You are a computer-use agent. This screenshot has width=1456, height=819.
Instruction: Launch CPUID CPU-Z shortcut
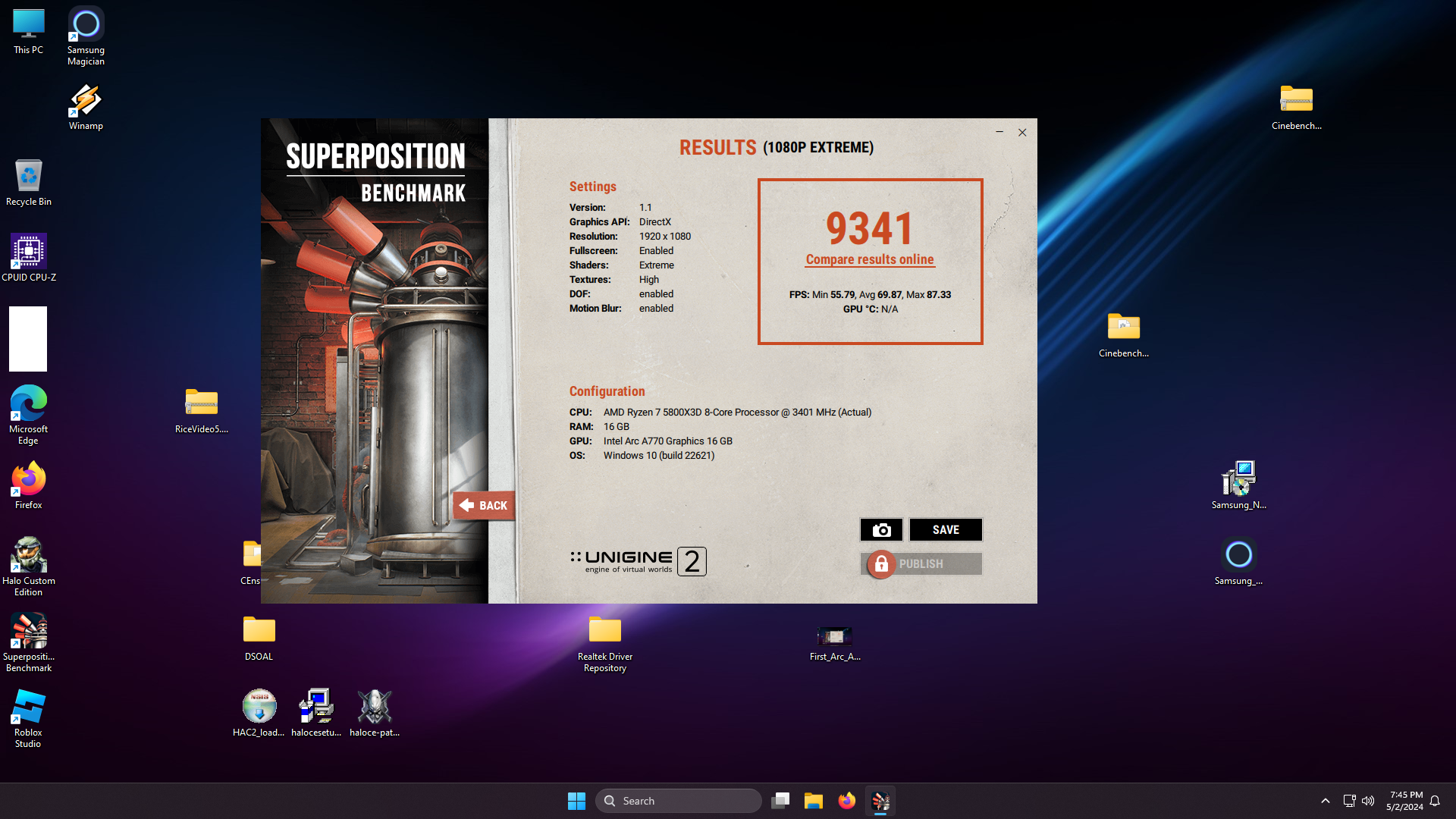point(29,258)
